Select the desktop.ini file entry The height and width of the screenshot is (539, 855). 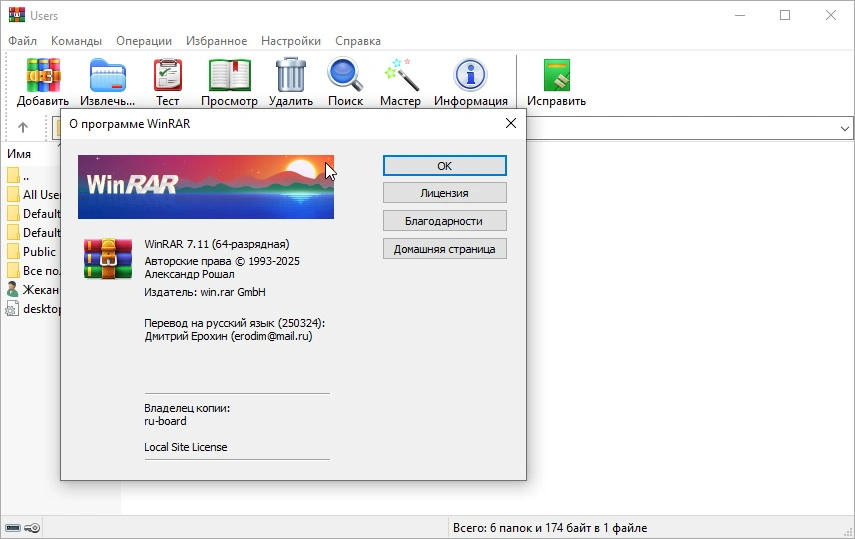pyautogui.click(x=33, y=309)
